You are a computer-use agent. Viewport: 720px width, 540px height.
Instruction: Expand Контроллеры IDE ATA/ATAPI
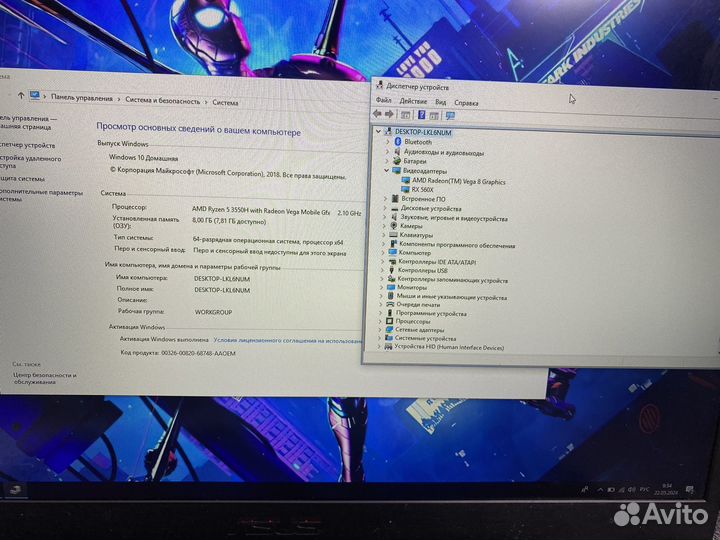[x=383, y=261]
